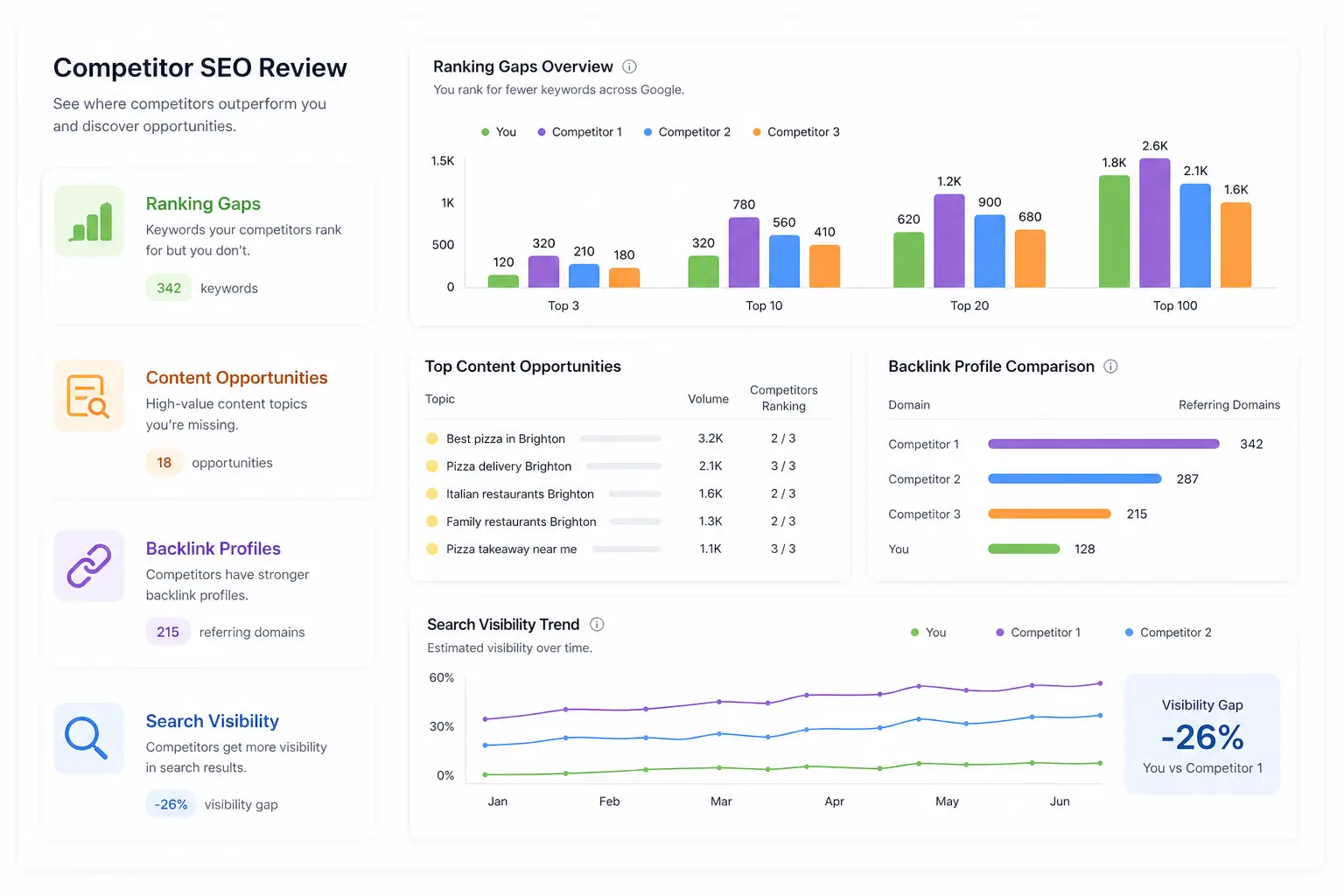Toggle Competitor 1 legend in Ranking Gaps chart
This screenshot has height=896, width=1344.
pyautogui.click(x=580, y=132)
